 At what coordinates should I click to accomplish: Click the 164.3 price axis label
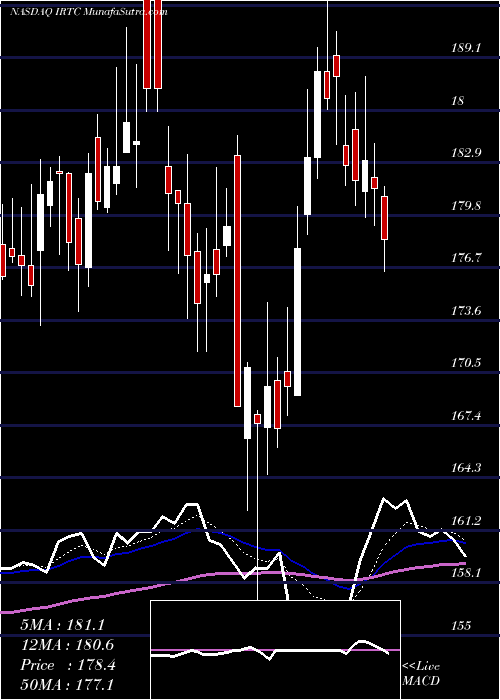[466, 468]
